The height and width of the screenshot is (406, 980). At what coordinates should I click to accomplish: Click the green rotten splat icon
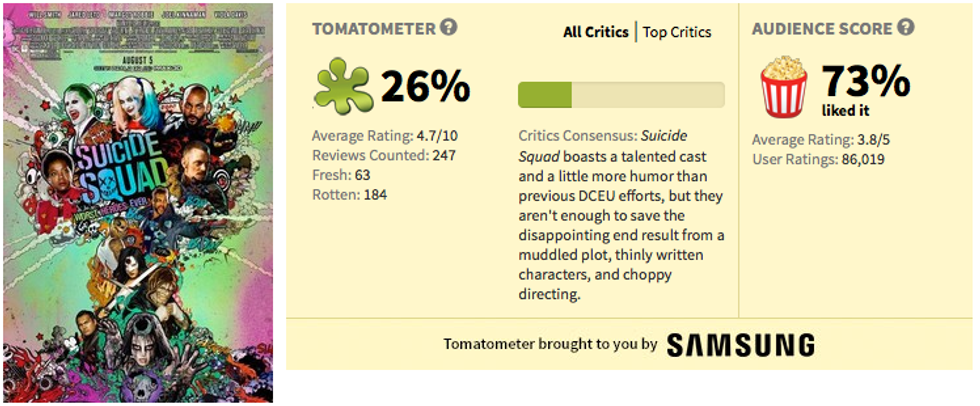click(x=343, y=86)
